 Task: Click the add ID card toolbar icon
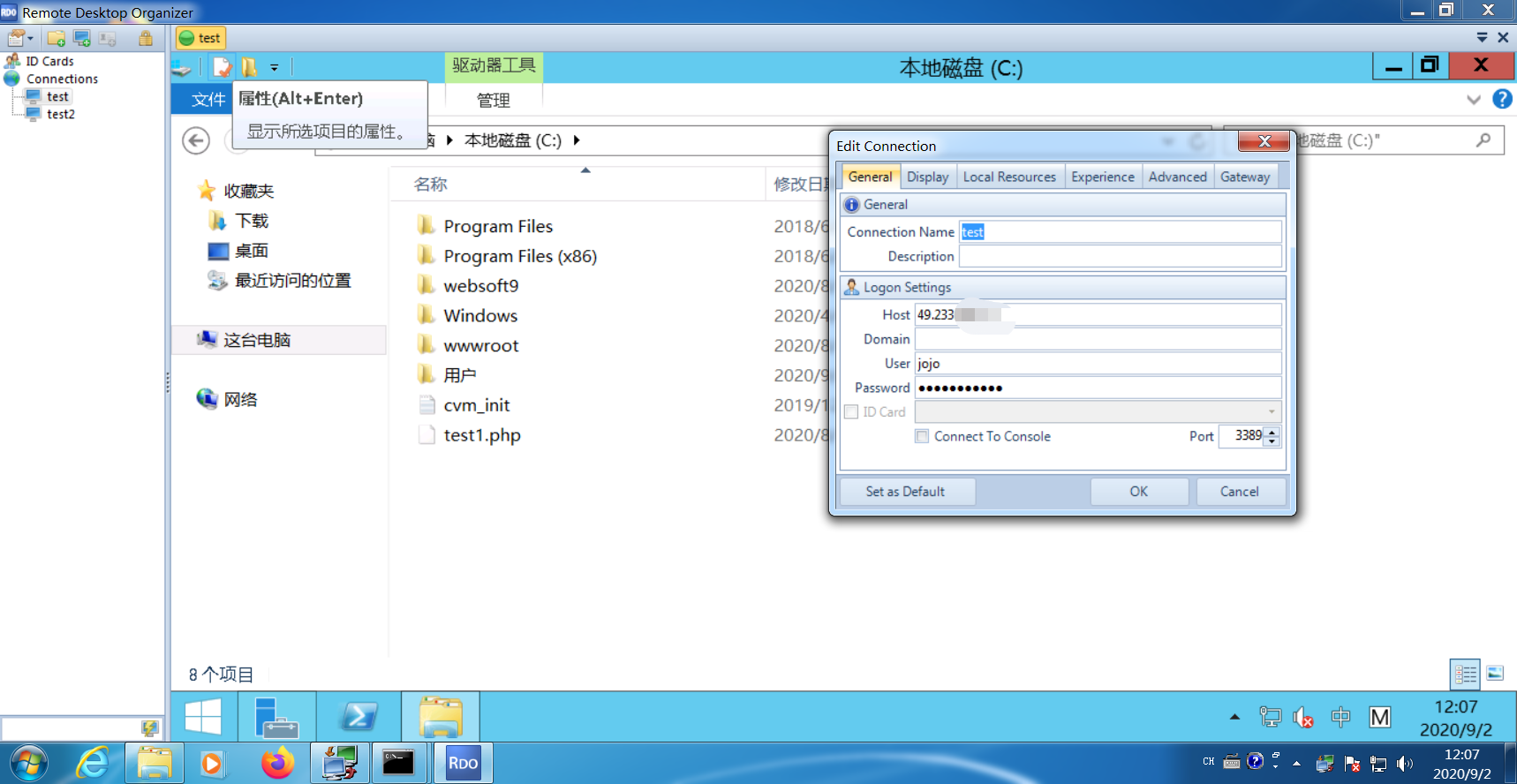(108, 38)
